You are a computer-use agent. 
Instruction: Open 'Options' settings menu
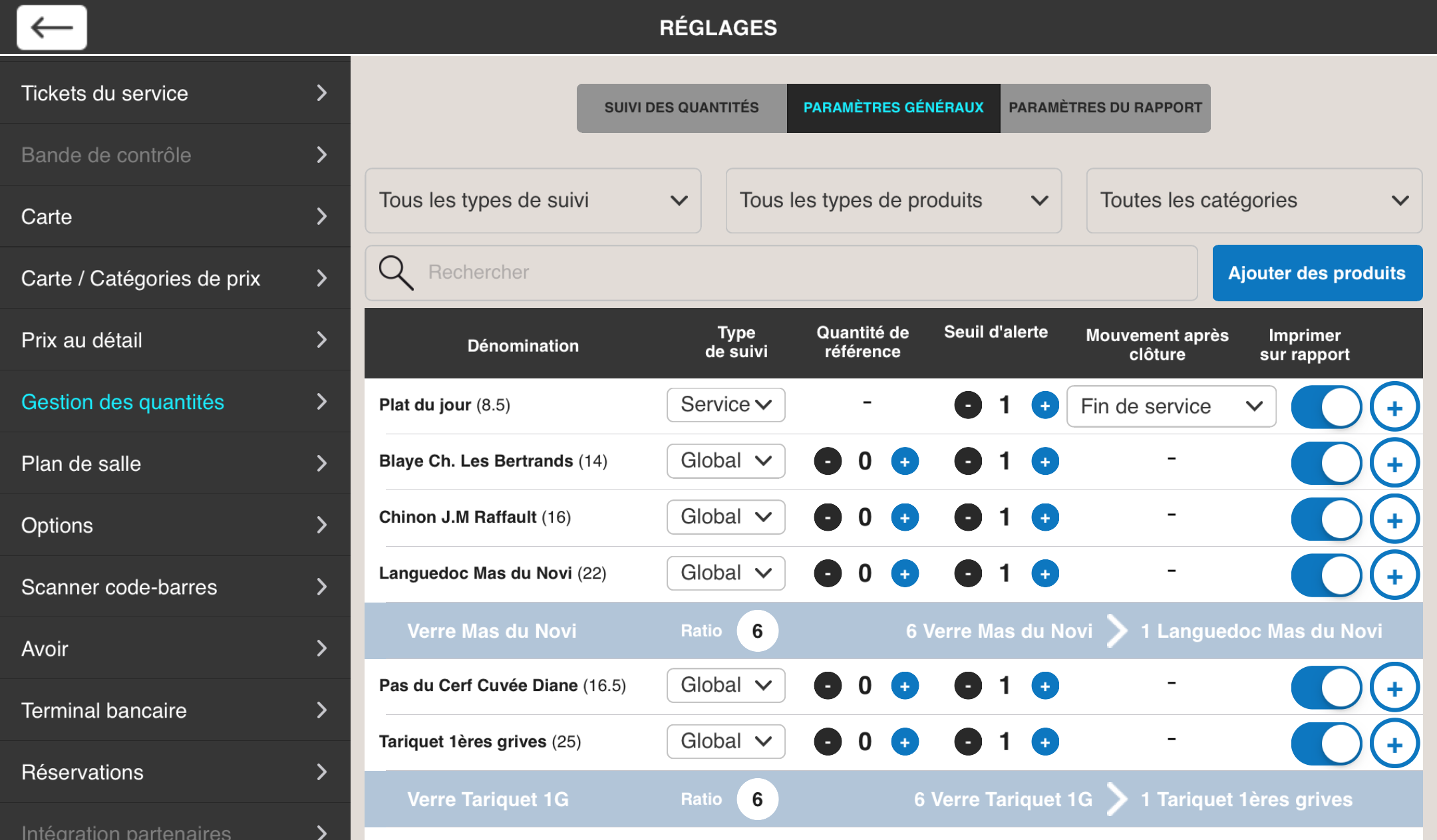pyautogui.click(x=175, y=525)
